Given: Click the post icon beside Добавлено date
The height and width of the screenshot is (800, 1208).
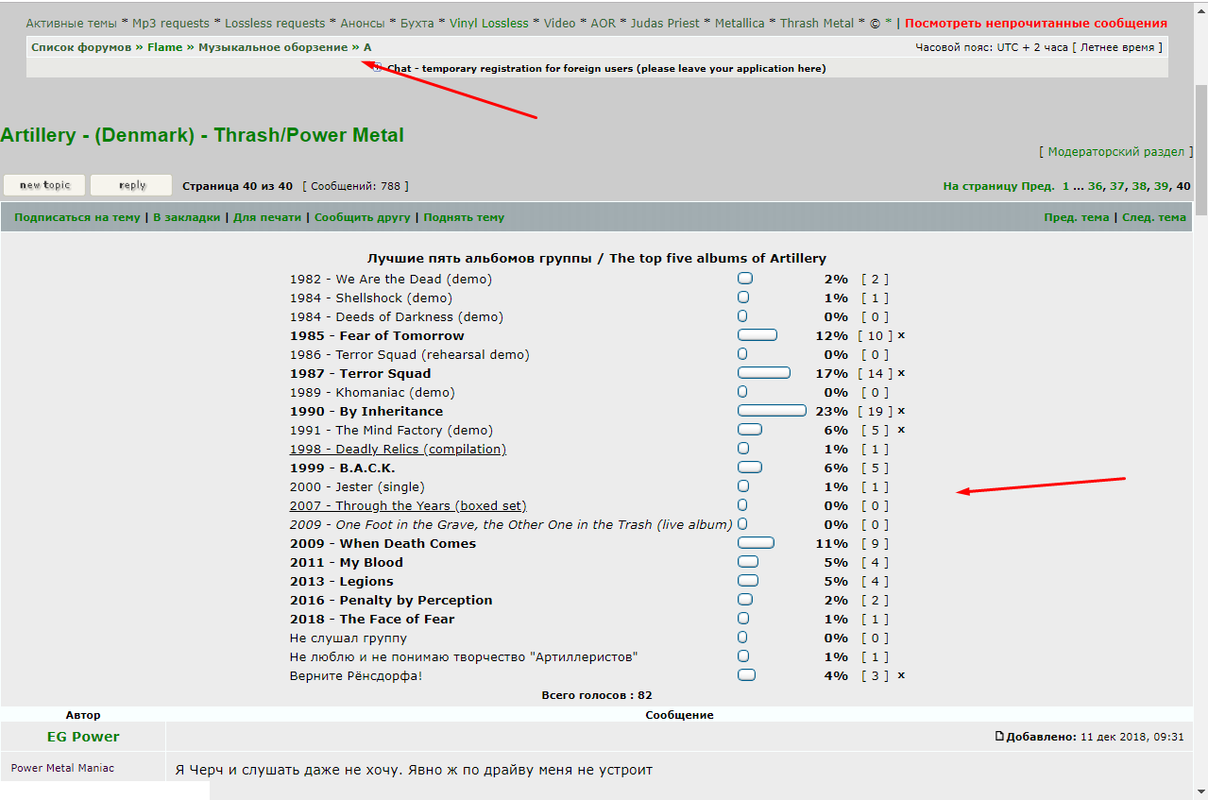Looking at the screenshot, I should coord(999,737).
